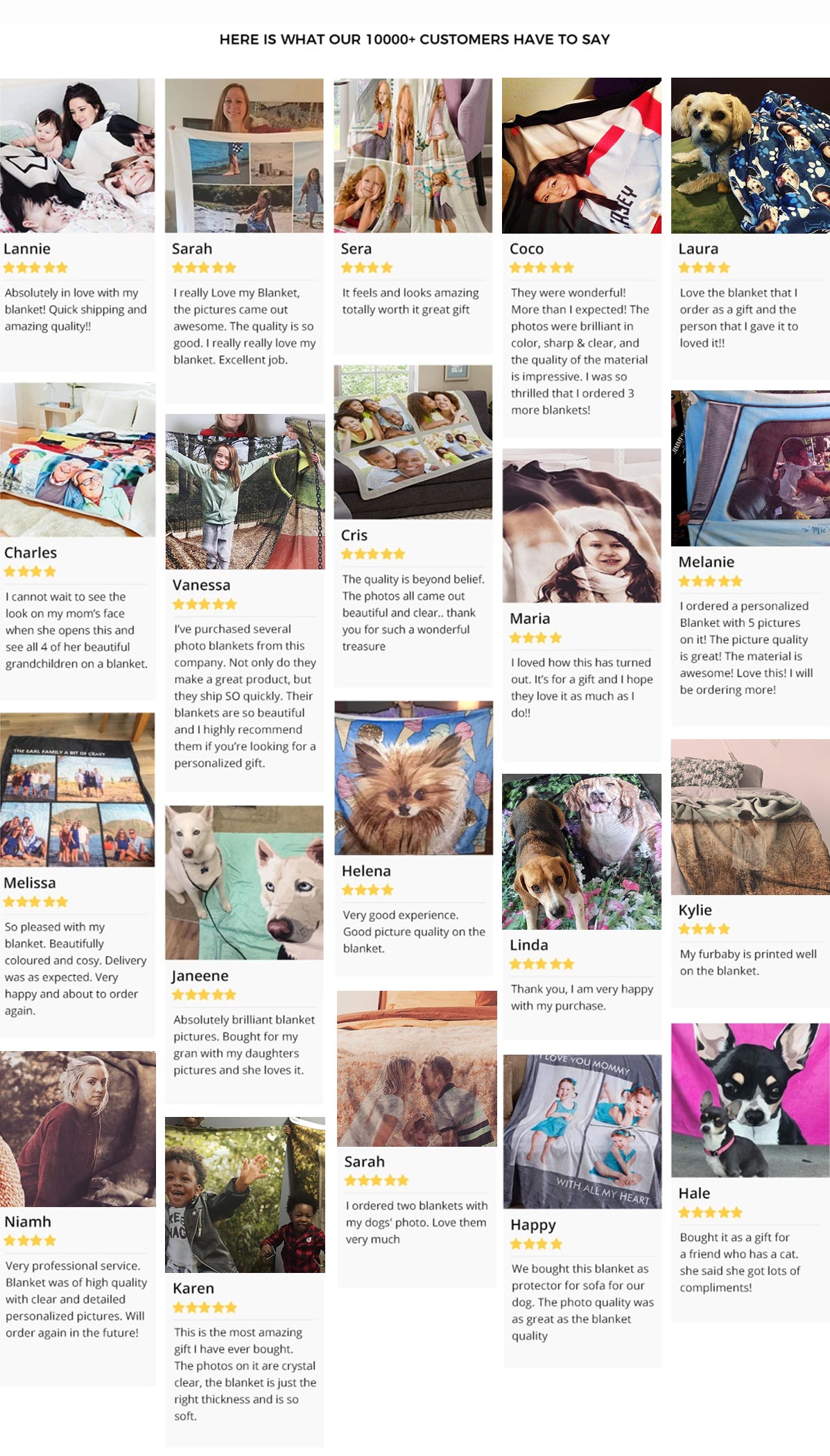Click the customers heading at top

pyautogui.click(x=415, y=40)
